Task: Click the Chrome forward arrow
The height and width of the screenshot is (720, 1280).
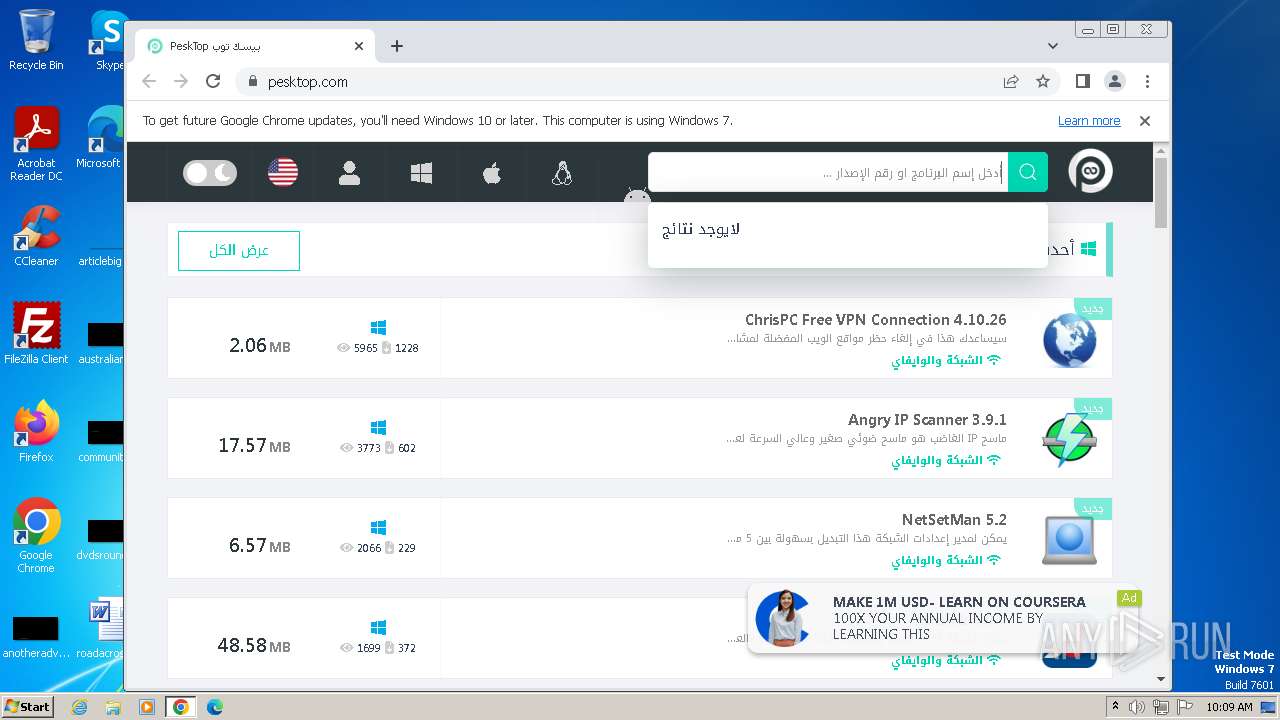Action: pyautogui.click(x=181, y=82)
